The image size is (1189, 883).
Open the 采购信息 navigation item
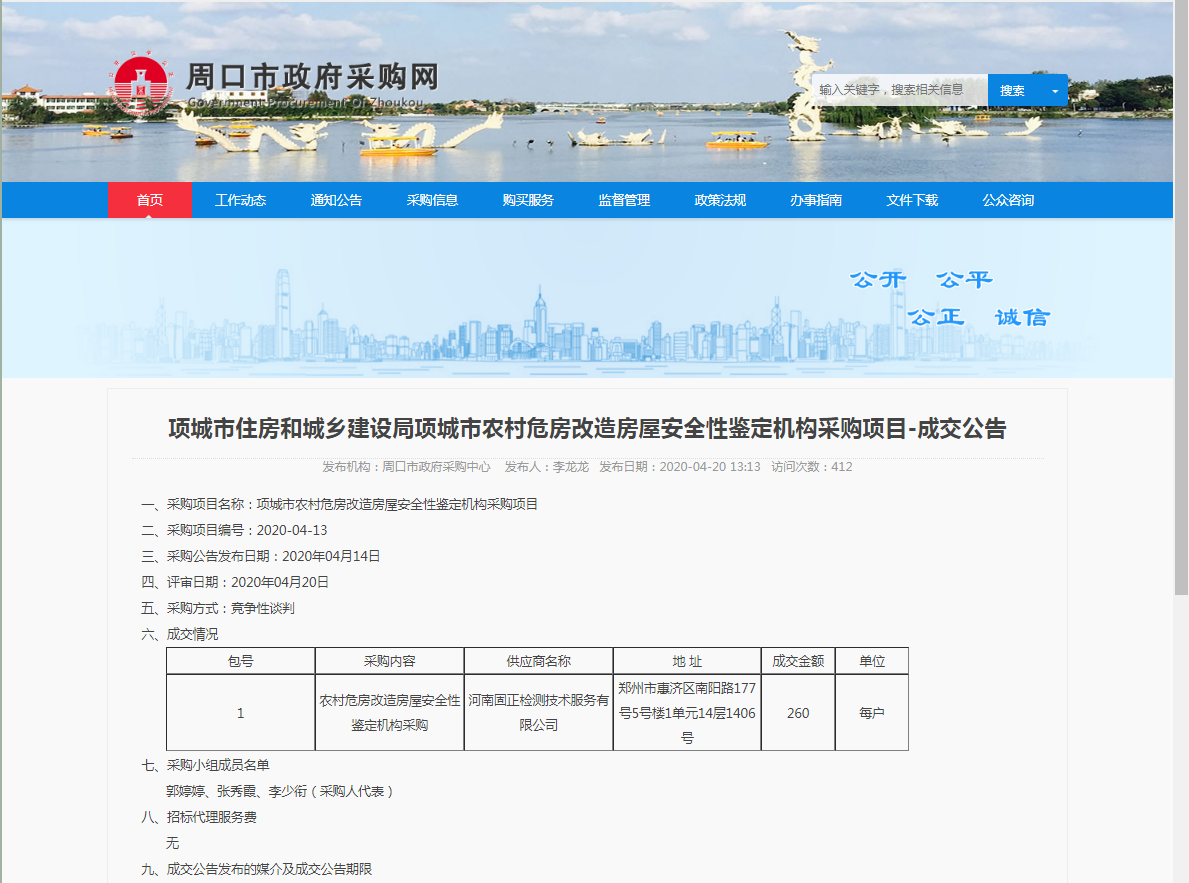pyautogui.click(x=432, y=200)
